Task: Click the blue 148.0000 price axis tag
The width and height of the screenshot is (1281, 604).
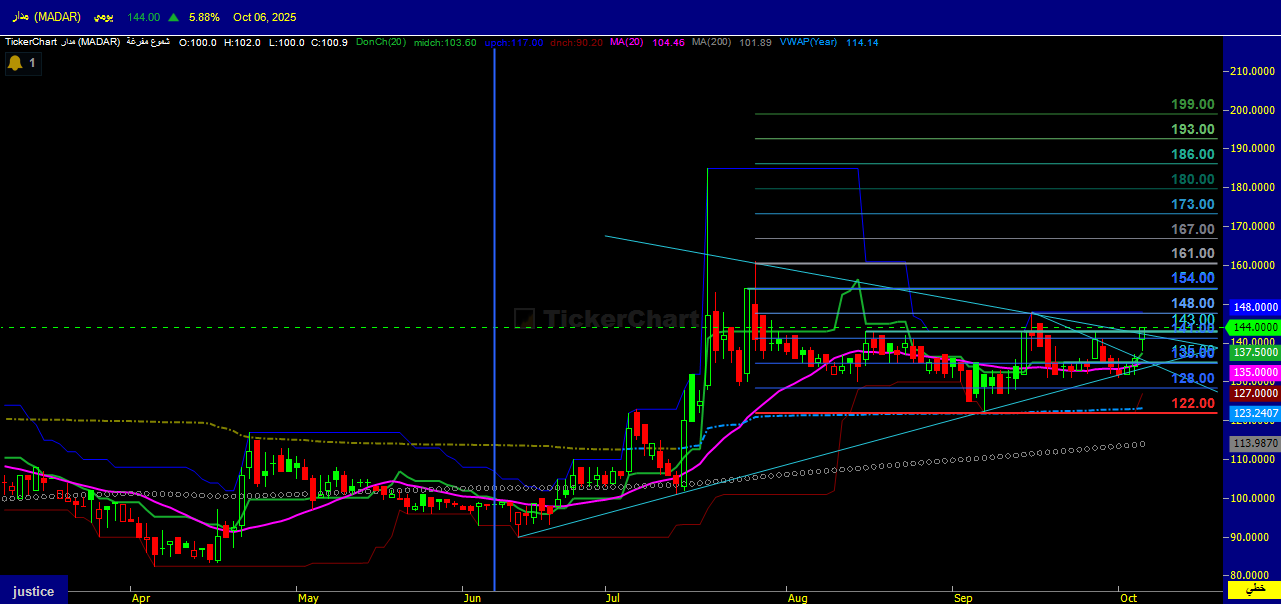Action: coord(1255,307)
